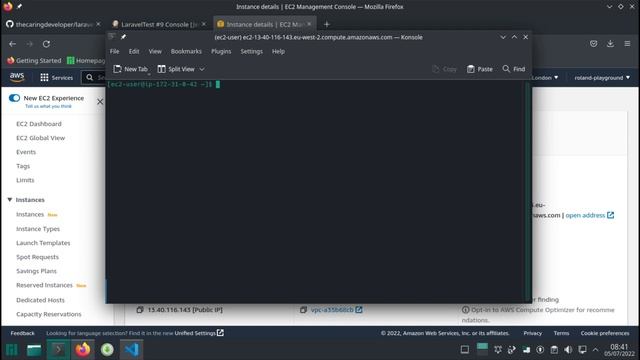Expand the Split View dropdown arrow
This screenshot has height=360, width=640.
coord(202,69)
